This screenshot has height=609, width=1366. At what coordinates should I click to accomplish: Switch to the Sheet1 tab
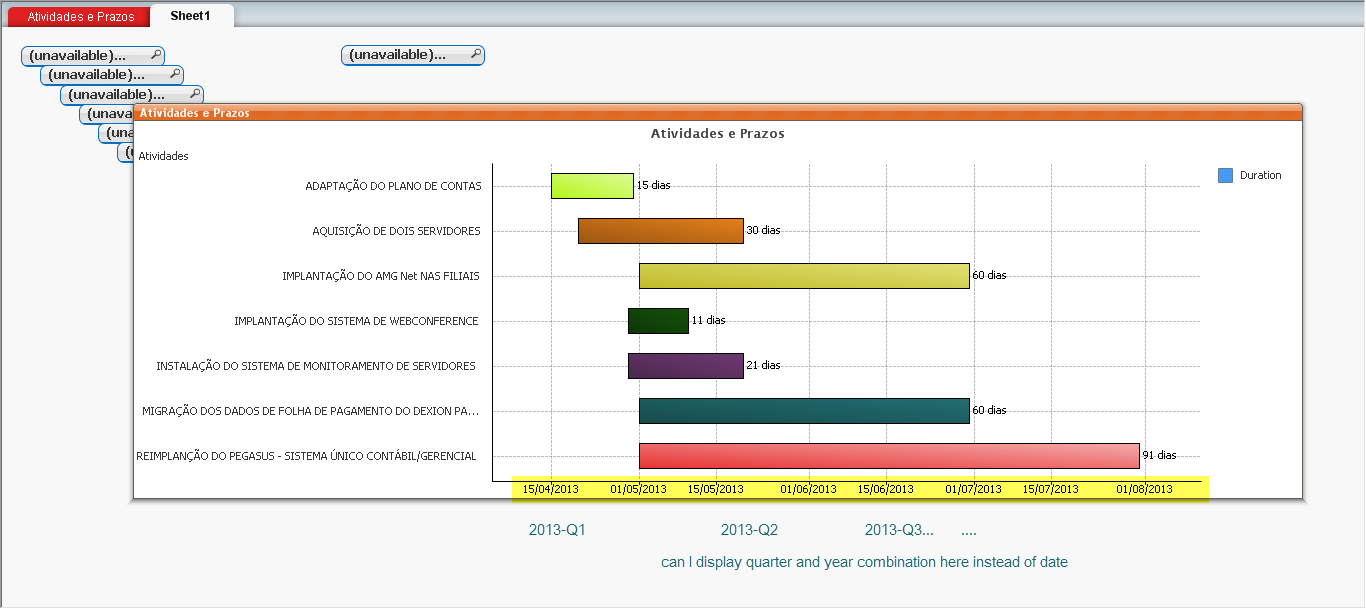click(x=190, y=16)
